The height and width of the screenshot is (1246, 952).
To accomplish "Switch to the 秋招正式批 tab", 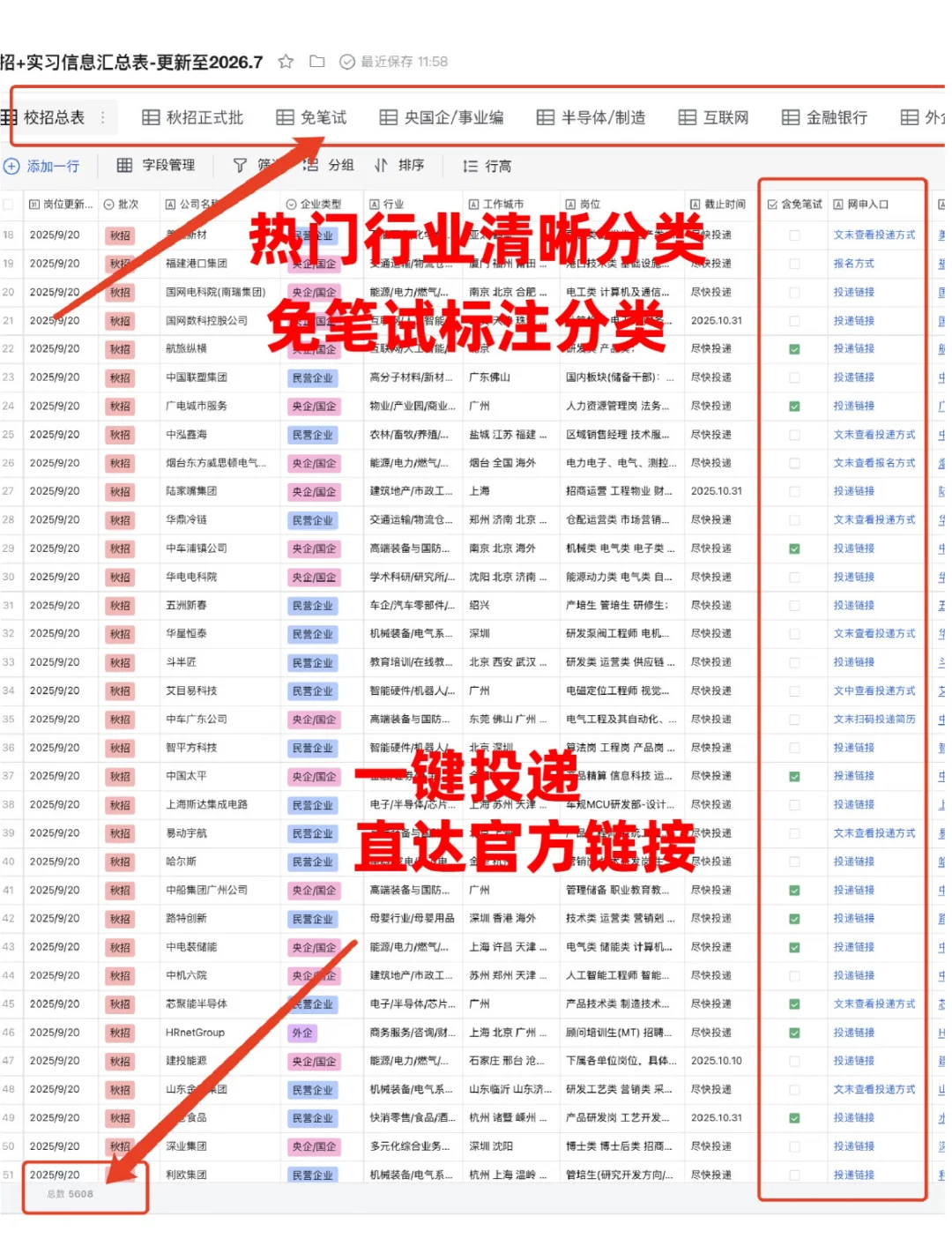I will (193, 117).
